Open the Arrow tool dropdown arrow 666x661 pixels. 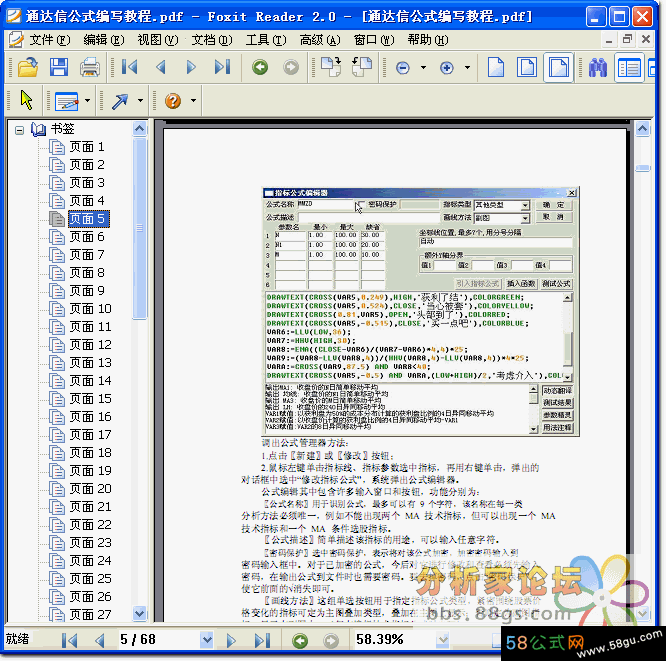140,101
